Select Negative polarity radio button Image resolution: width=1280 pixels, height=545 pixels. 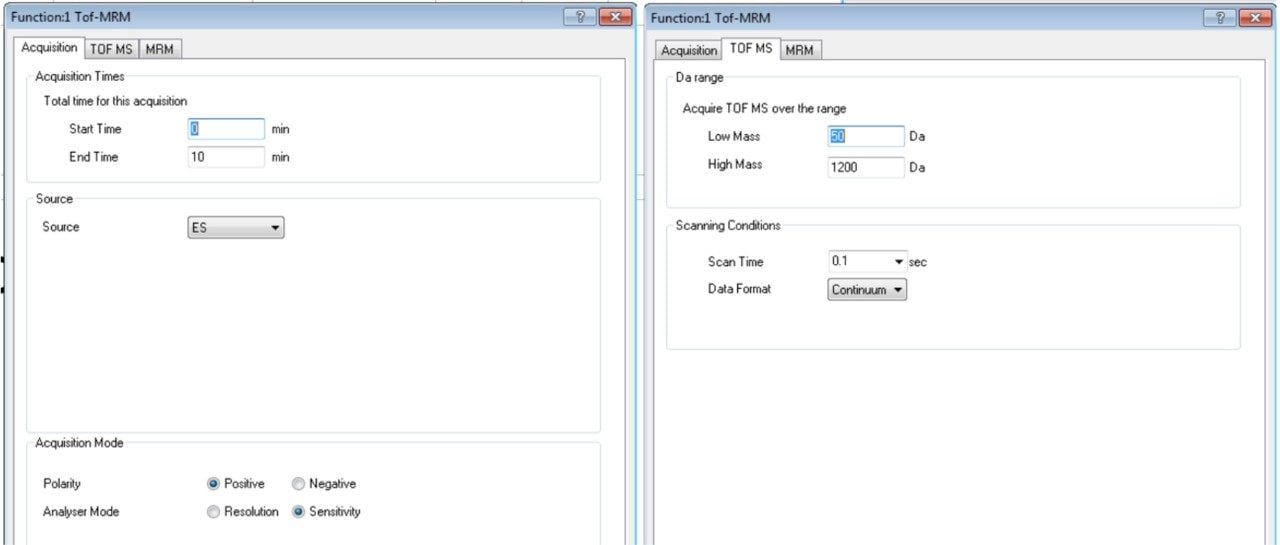[298, 484]
